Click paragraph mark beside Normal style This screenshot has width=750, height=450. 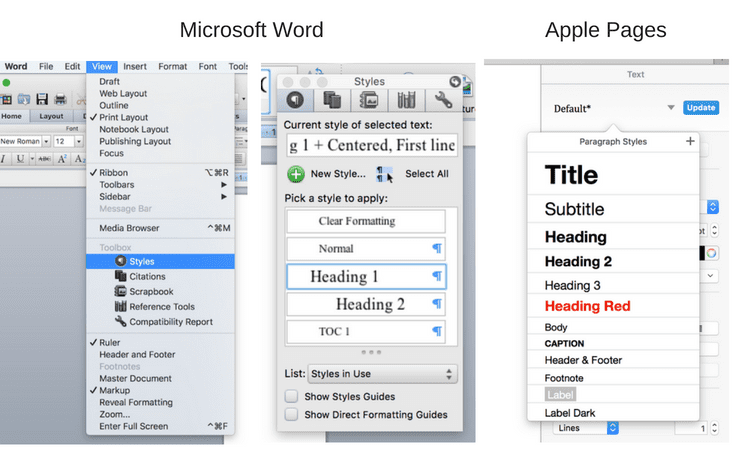(x=437, y=248)
